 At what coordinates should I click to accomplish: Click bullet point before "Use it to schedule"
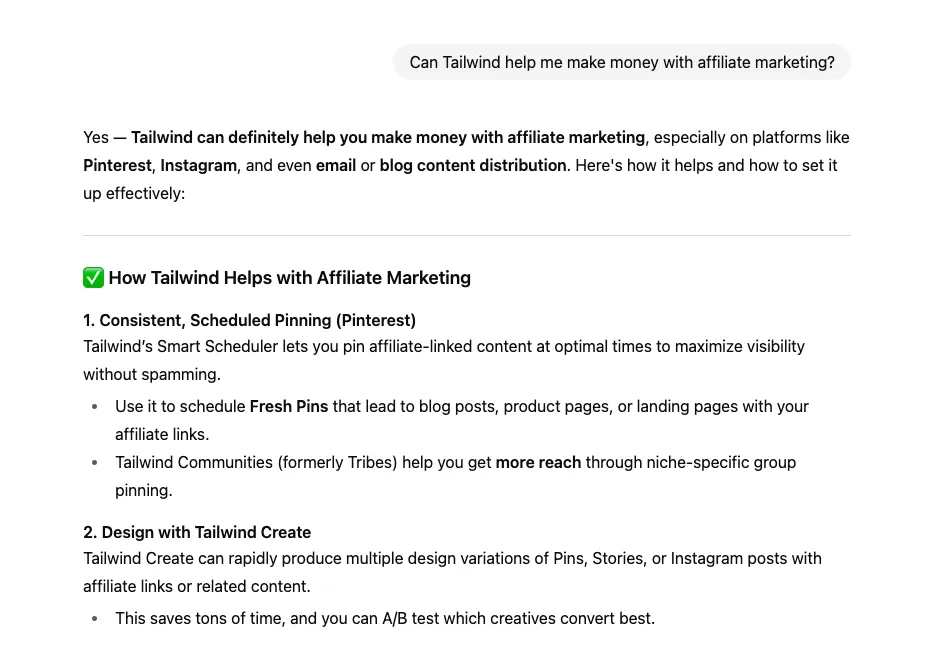pos(95,407)
